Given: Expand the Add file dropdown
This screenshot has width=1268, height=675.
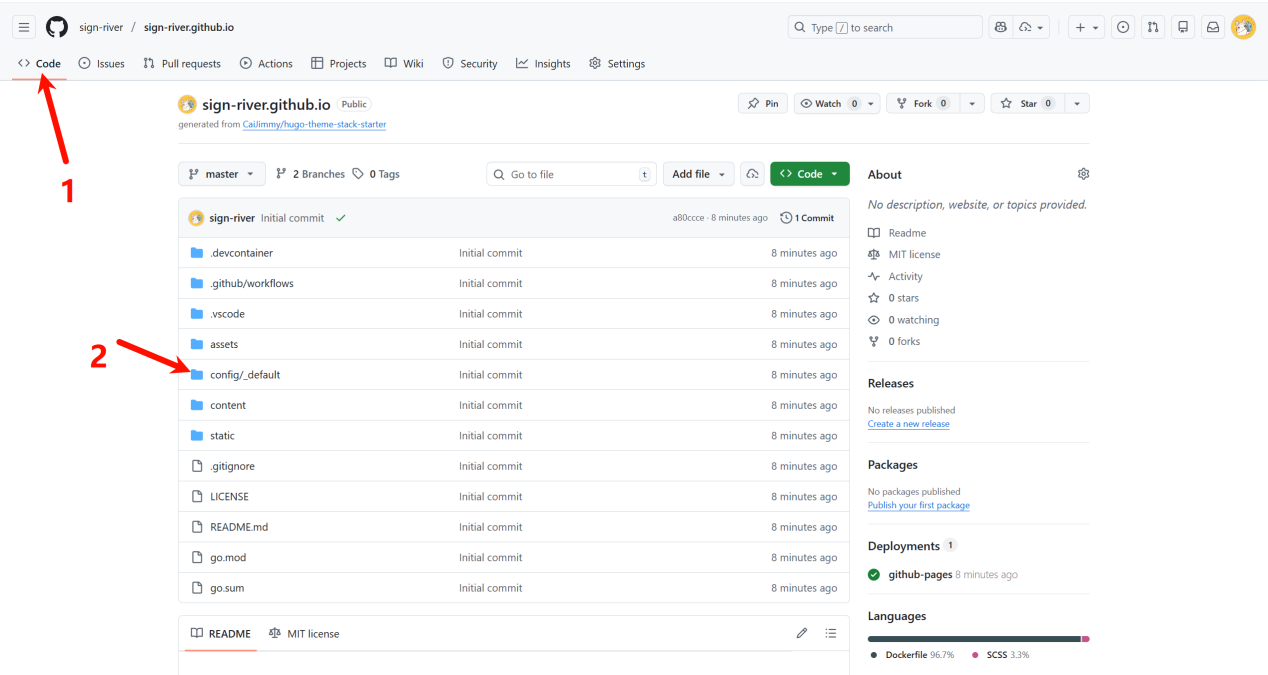Looking at the screenshot, I should point(698,174).
